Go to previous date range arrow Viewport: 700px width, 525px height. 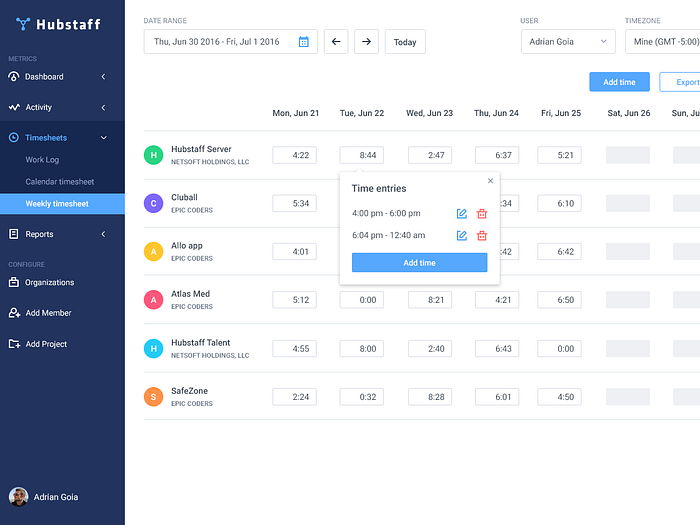[336, 42]
